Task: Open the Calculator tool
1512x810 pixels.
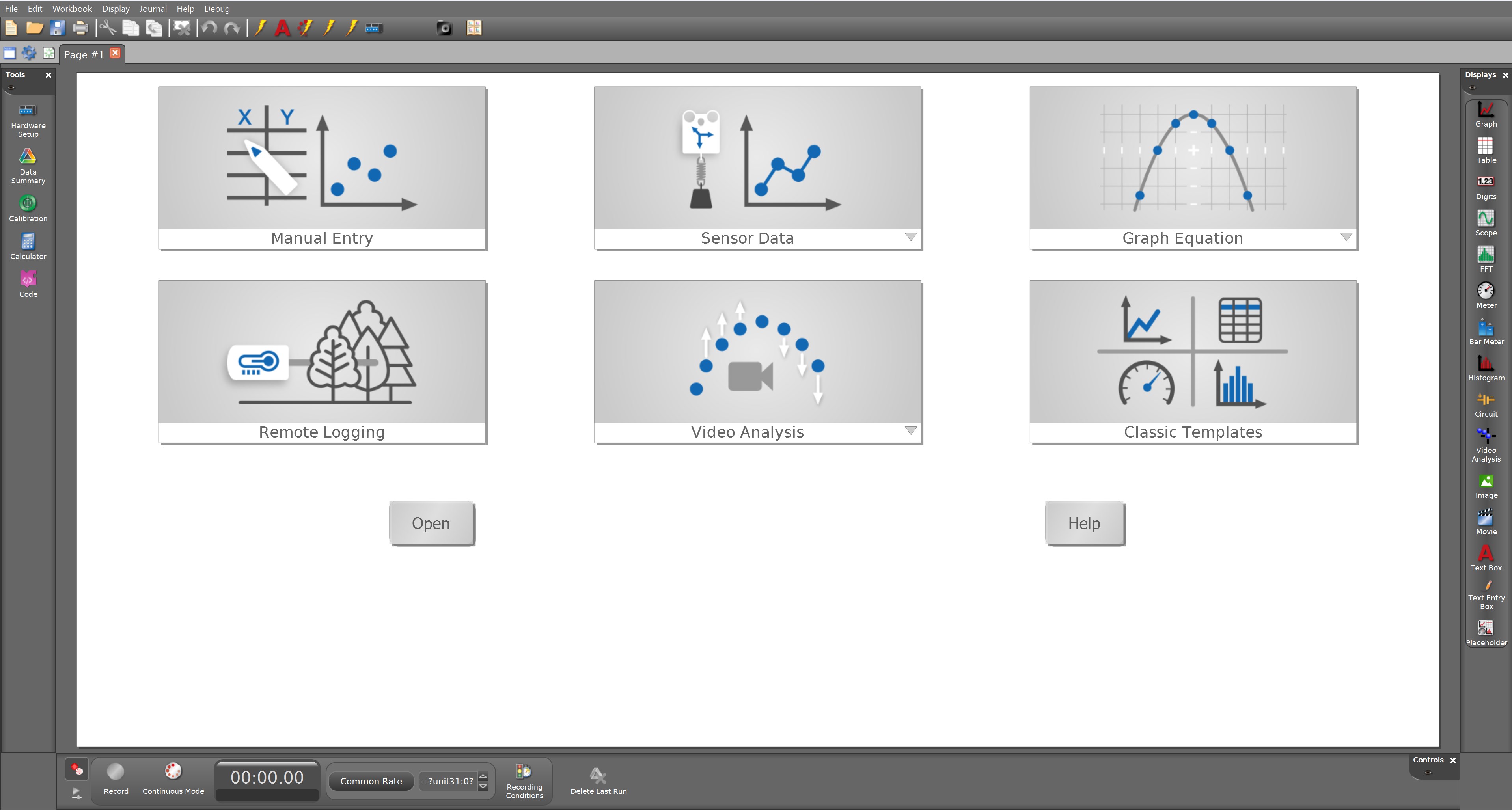Action: 28,246
